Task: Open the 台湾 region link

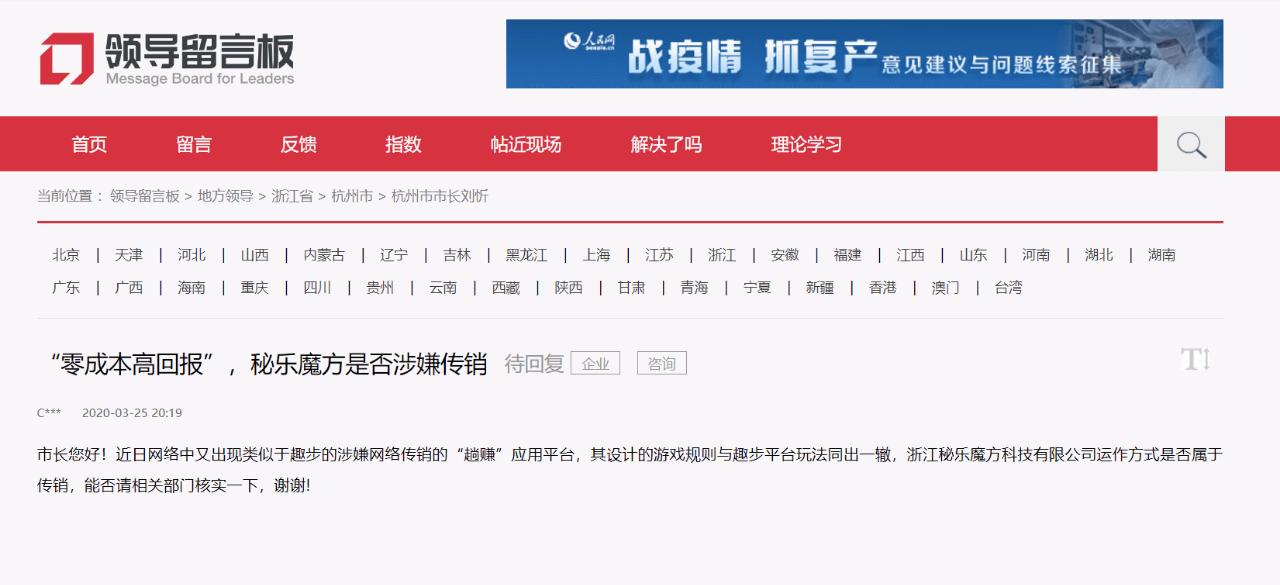Action: point(1008,288)
